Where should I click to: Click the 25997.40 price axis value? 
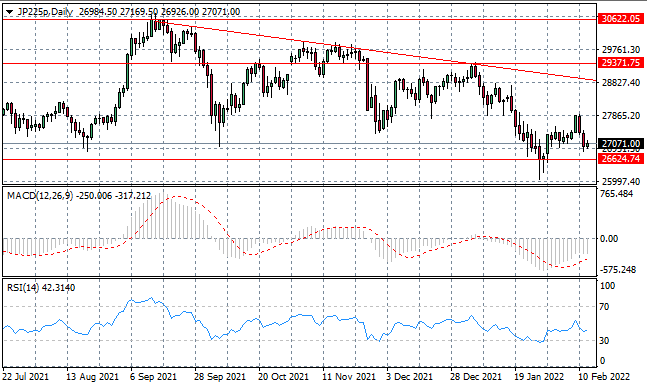[621, 182]
